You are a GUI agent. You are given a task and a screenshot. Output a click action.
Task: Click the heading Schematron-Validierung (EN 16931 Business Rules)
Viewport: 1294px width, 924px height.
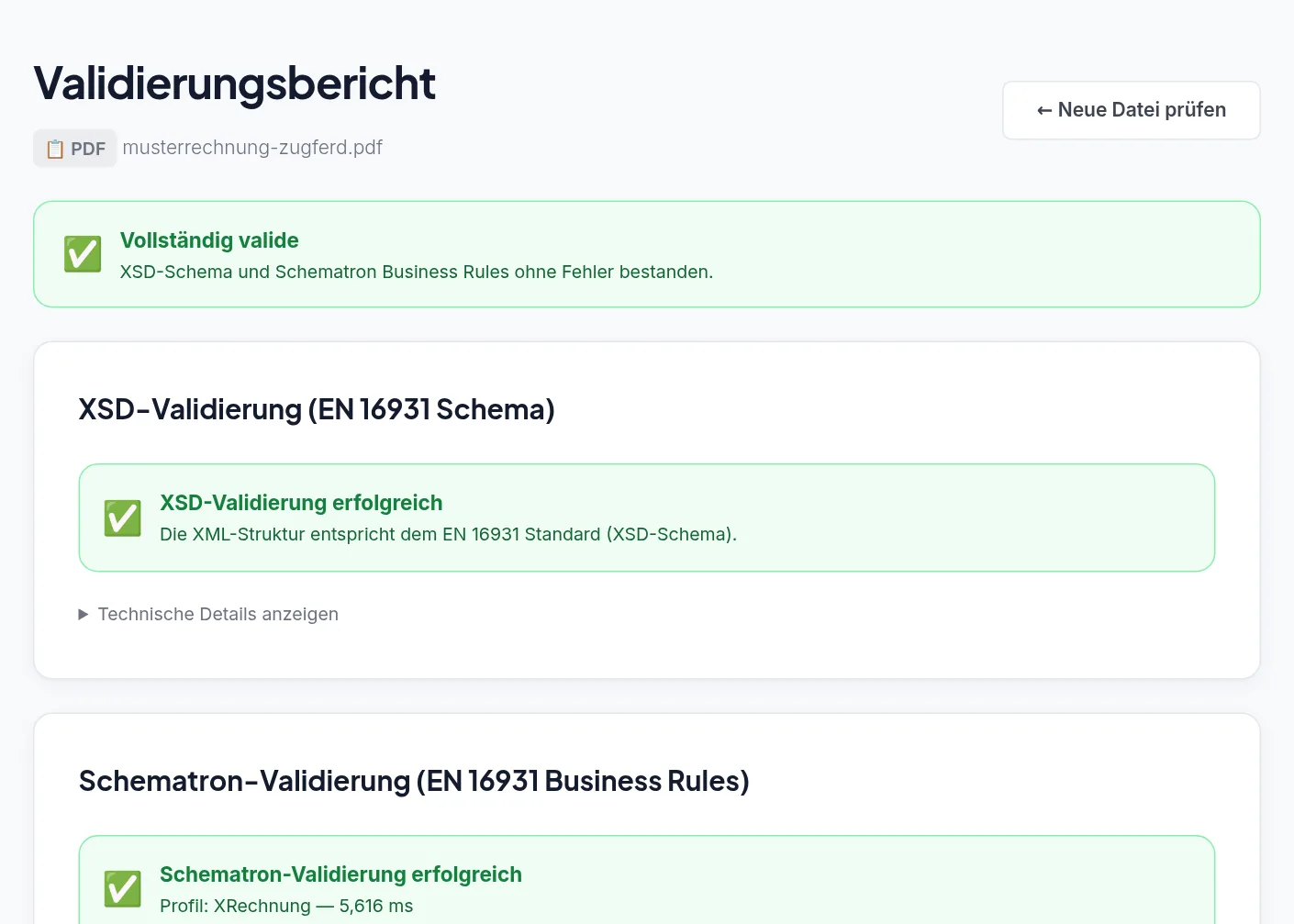414,781
